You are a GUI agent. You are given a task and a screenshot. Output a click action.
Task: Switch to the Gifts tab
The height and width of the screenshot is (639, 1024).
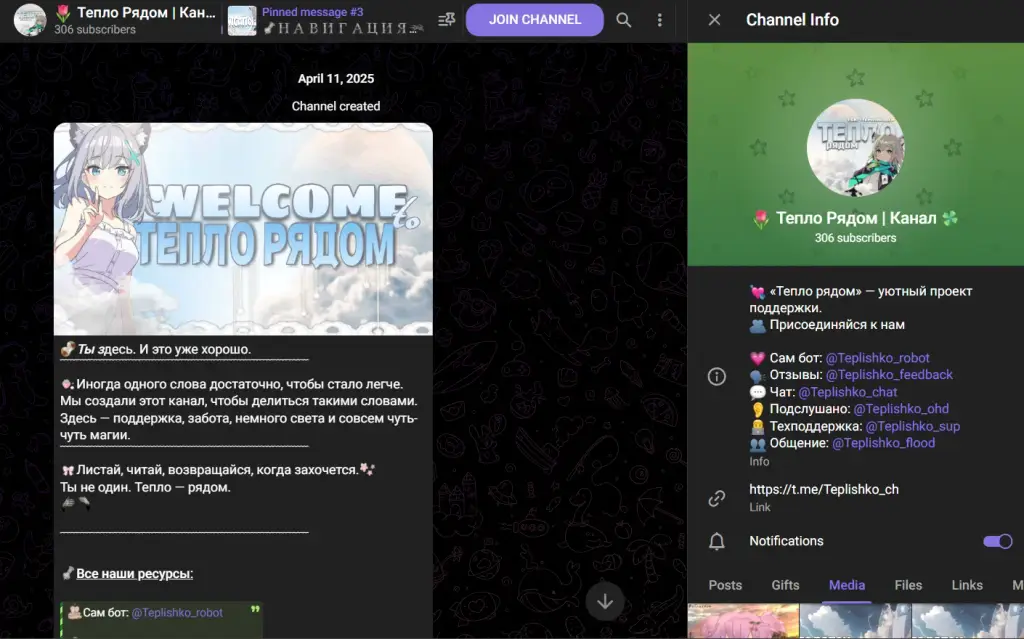pyautogui.click(x=785, y=585)
